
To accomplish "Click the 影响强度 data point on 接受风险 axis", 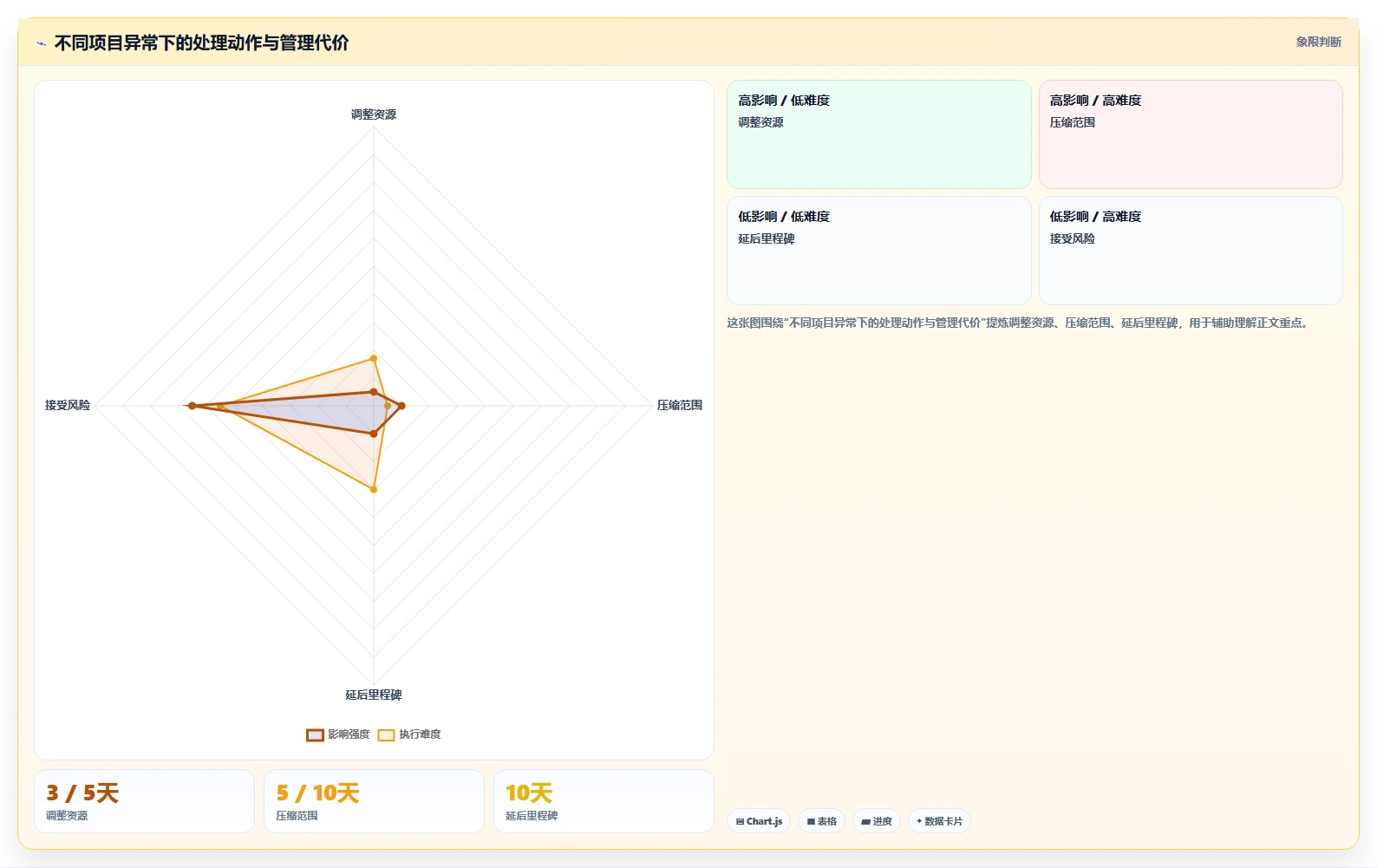I will (193, 406).
